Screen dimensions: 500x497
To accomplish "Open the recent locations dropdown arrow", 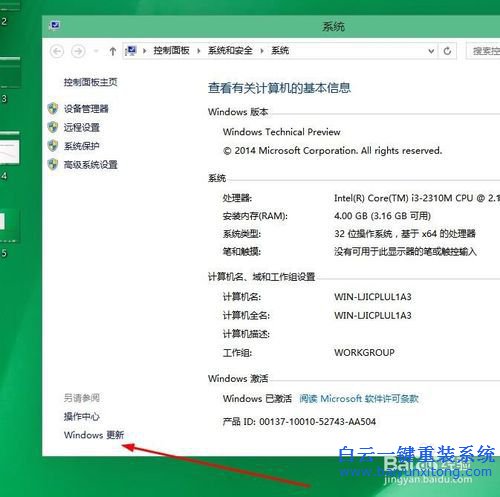I will tap(96, 51).
